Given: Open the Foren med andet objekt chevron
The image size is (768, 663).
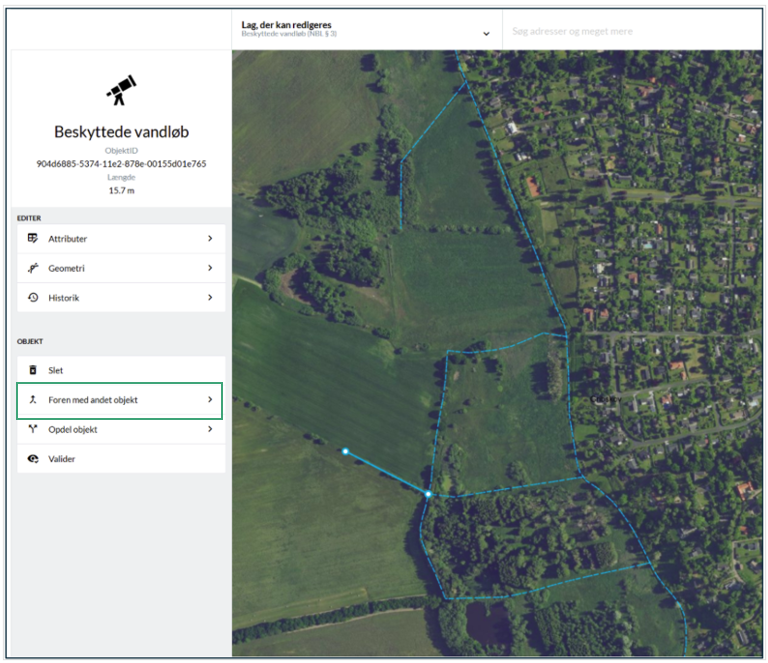Looking at the screenshot, I should (x=210, y=400).
